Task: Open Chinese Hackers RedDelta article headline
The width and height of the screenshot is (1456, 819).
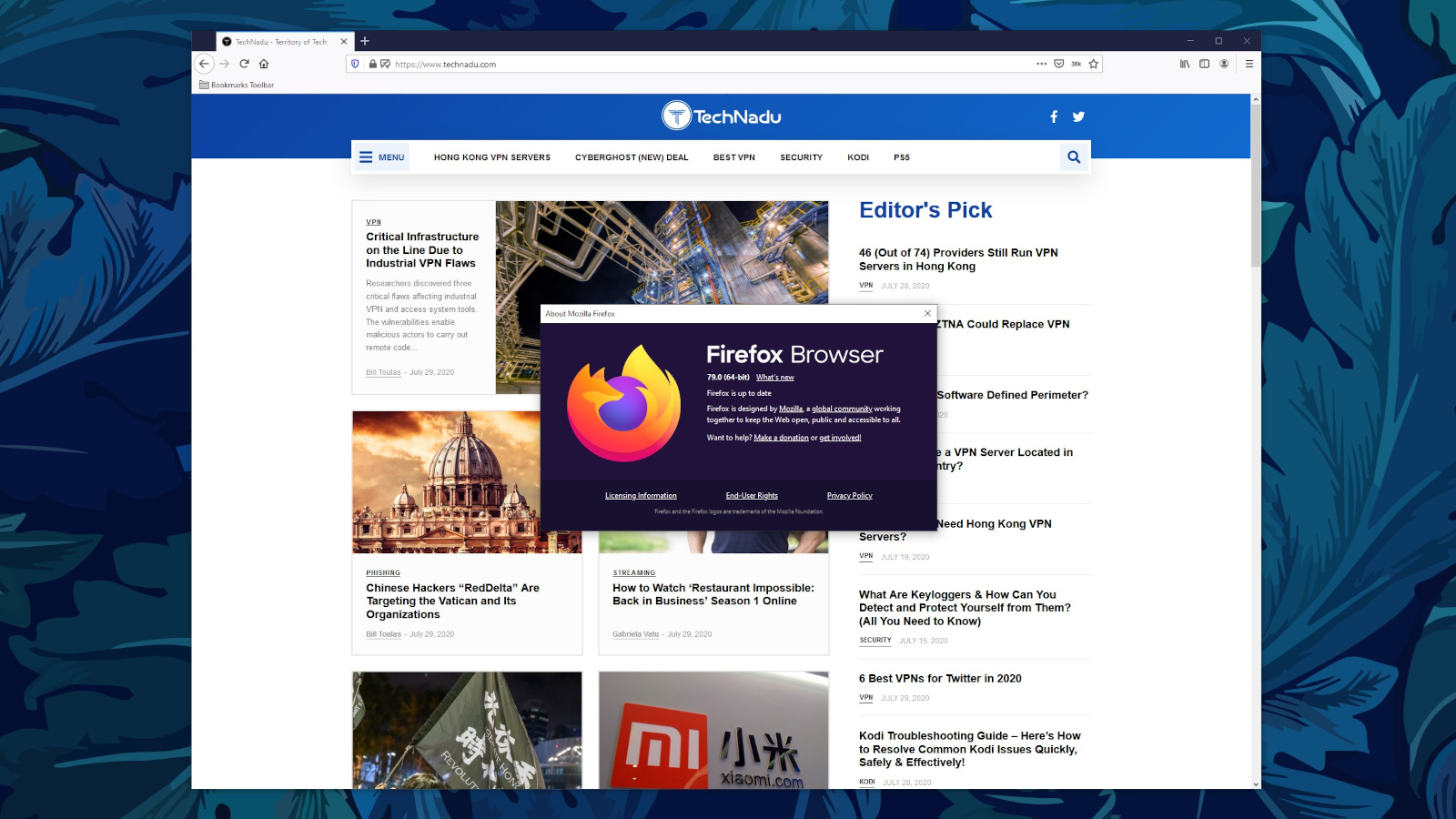Action: 452,601
